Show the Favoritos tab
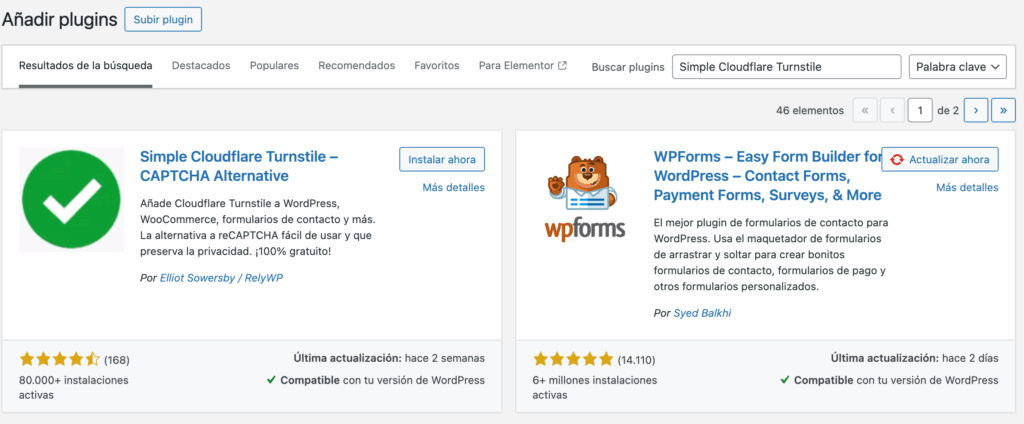The width and height of the screenshot is (1024, 424). [x=436, y=66]
